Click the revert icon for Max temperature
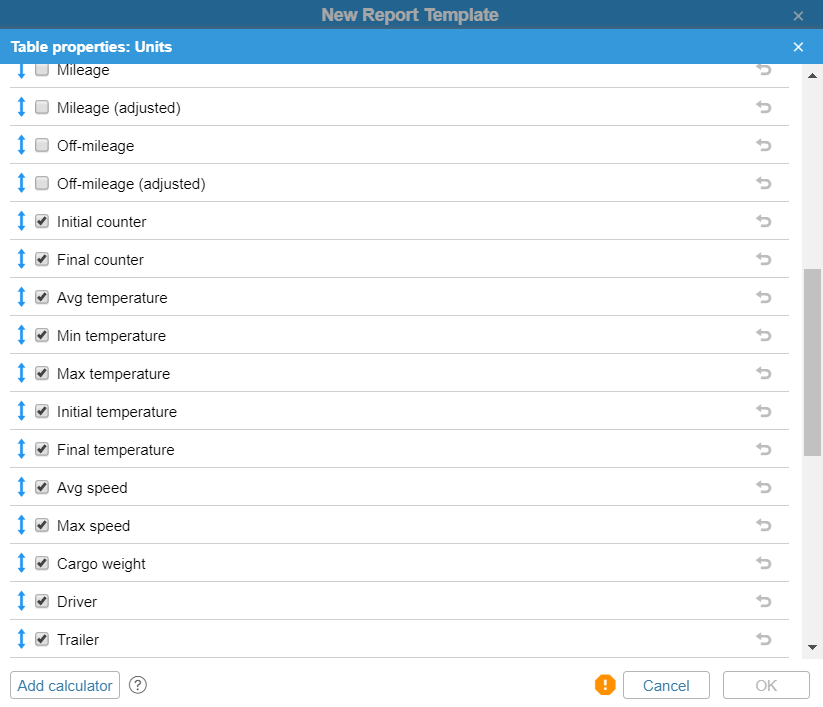 tap(763, 373)
